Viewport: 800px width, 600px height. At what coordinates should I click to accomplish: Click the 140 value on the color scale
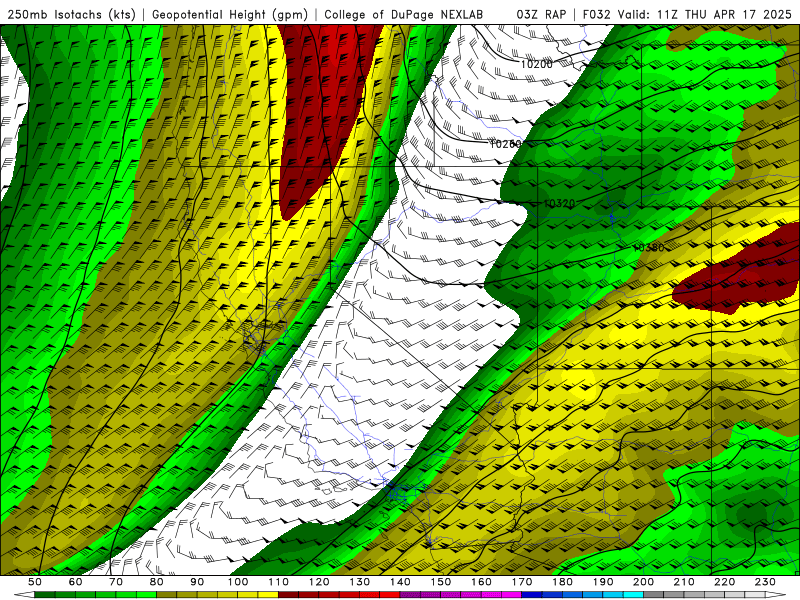click(x=400, y=582)
